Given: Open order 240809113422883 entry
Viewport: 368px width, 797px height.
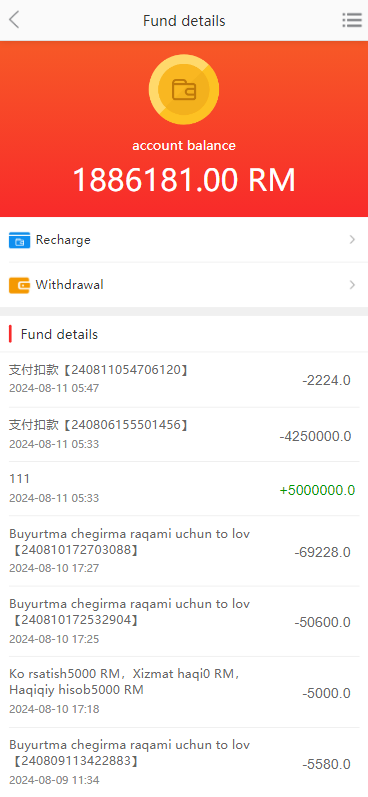Looking at the screenshot, I should pos(184,762).
